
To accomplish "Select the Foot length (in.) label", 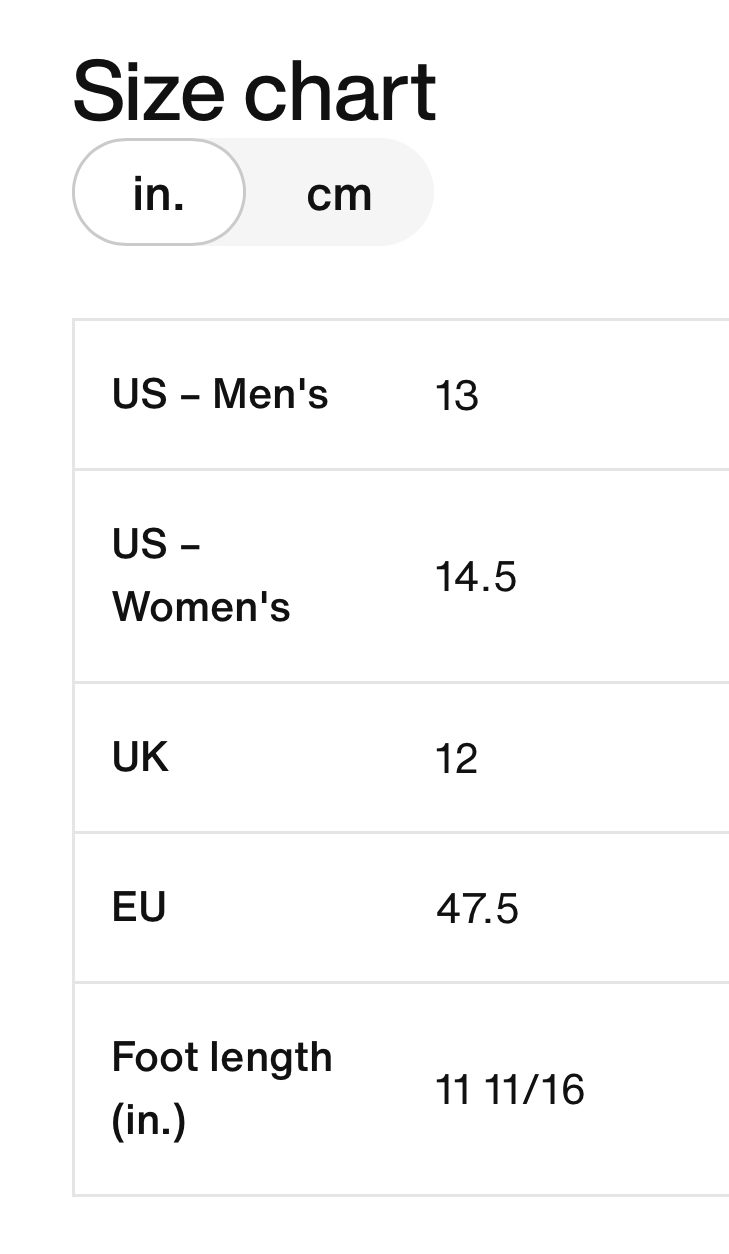I will [x=221, y=1088].
